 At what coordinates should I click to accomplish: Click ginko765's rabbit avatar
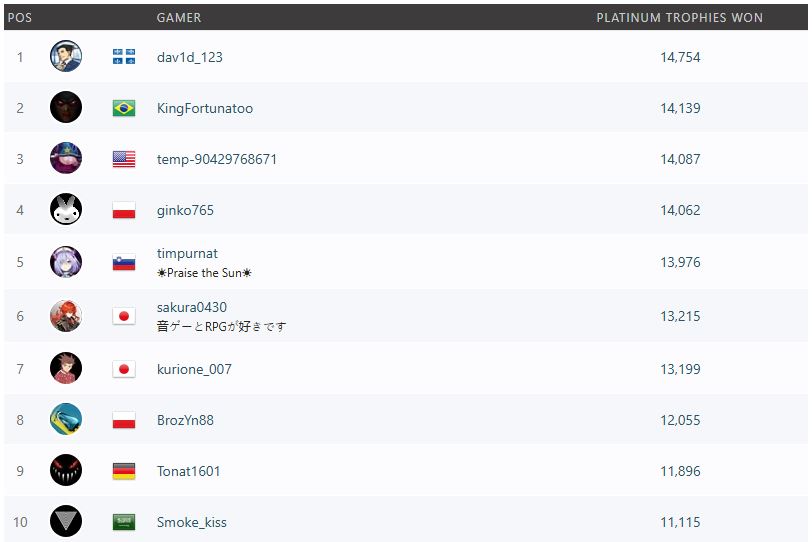tap(66, 209)
